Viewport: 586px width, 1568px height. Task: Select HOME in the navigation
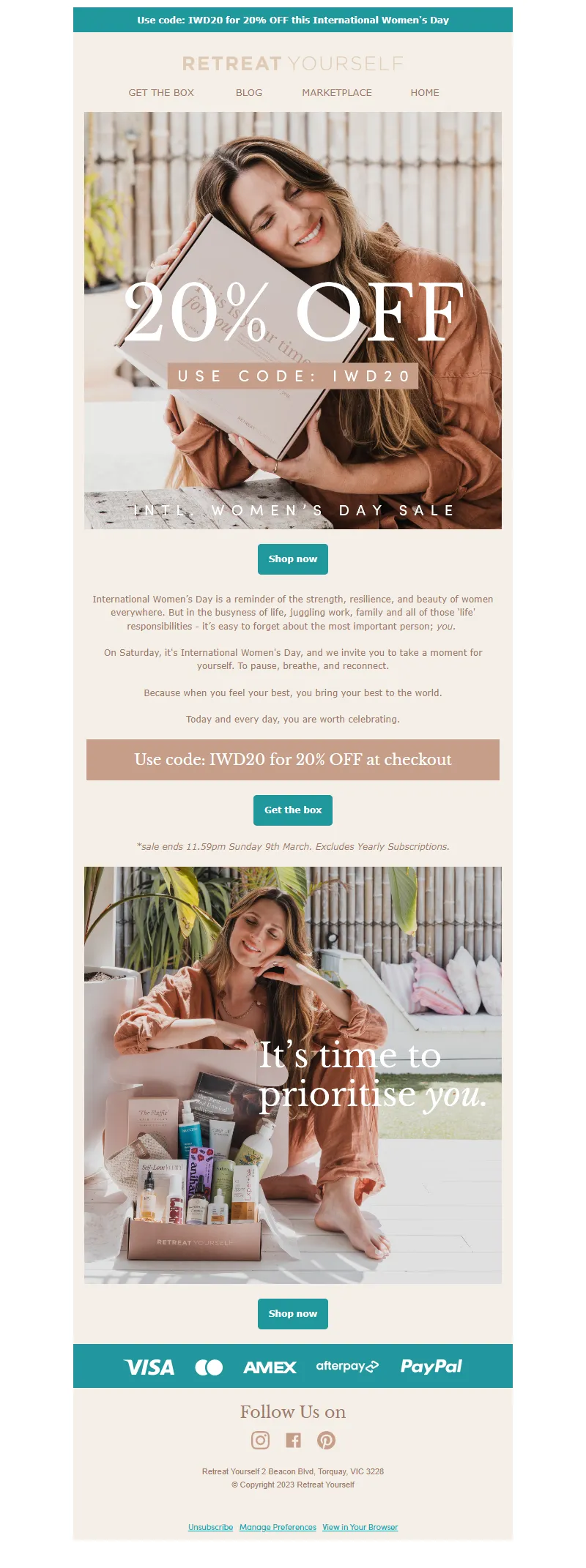point(425,92)
